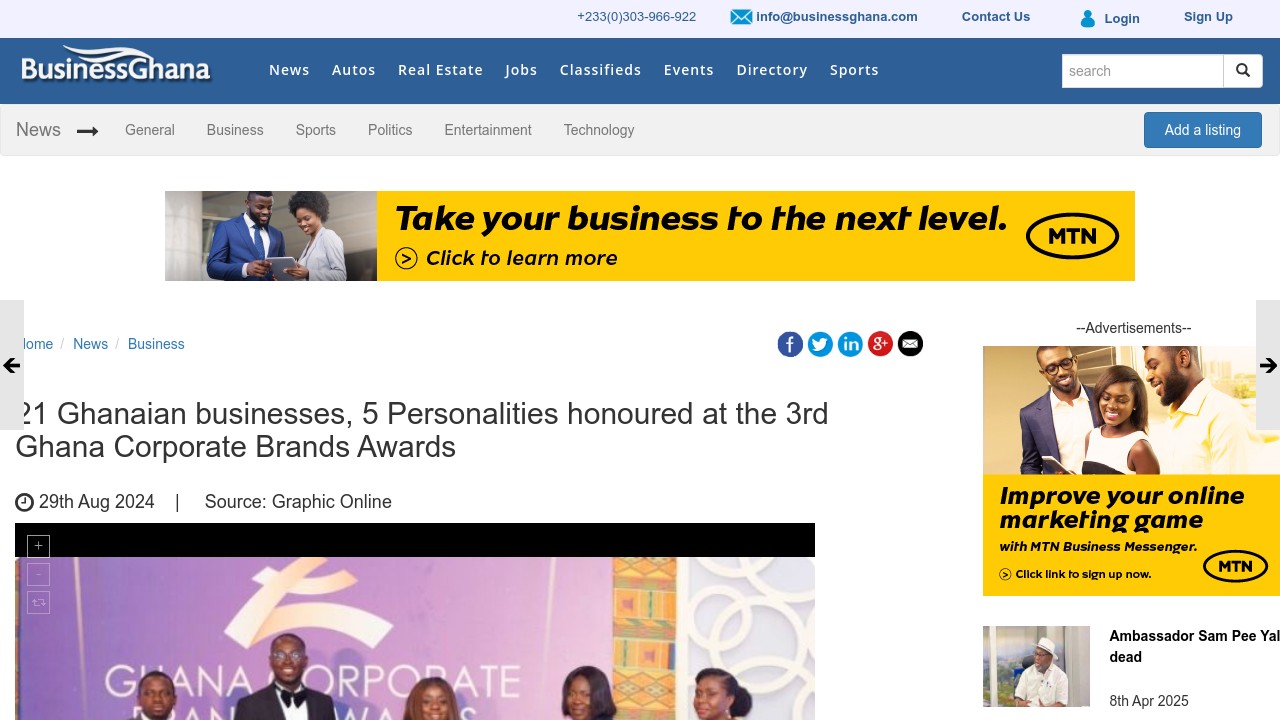
Task: Reset the article image view
Action: [x=38, y=602]
